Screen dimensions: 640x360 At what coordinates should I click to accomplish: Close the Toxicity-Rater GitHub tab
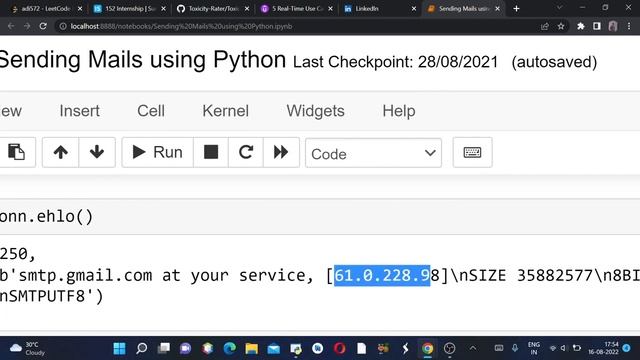(x=247, y=9)
